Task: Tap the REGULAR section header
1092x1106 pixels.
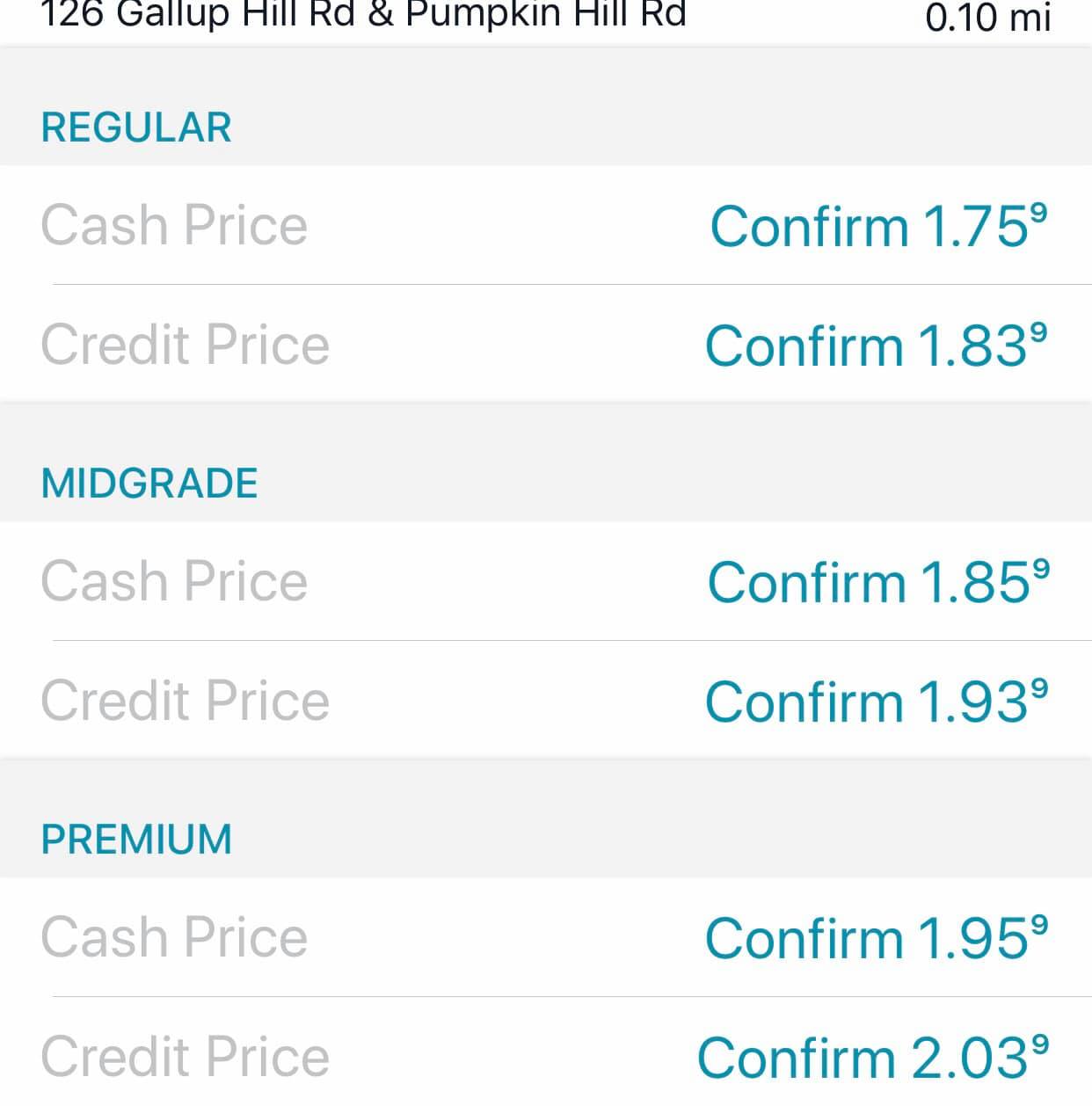Action: pos(136,127)
